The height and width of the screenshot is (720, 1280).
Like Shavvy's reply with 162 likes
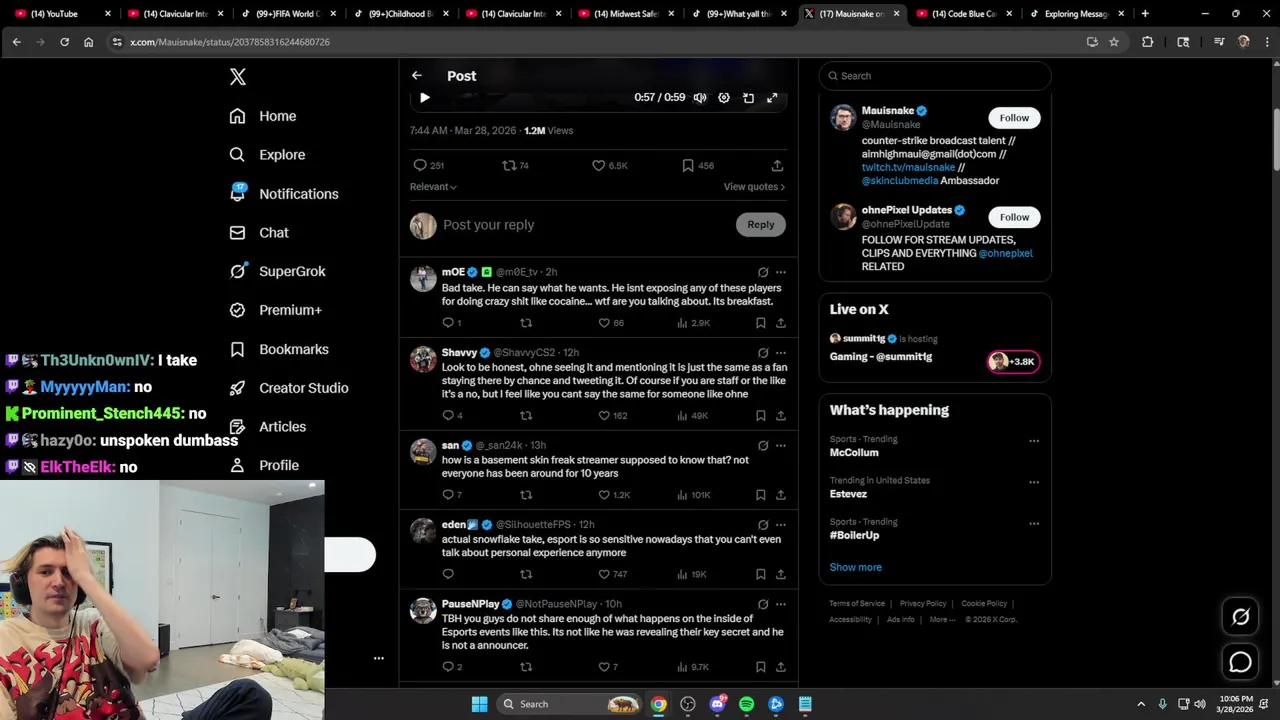(x=612, y=415)
